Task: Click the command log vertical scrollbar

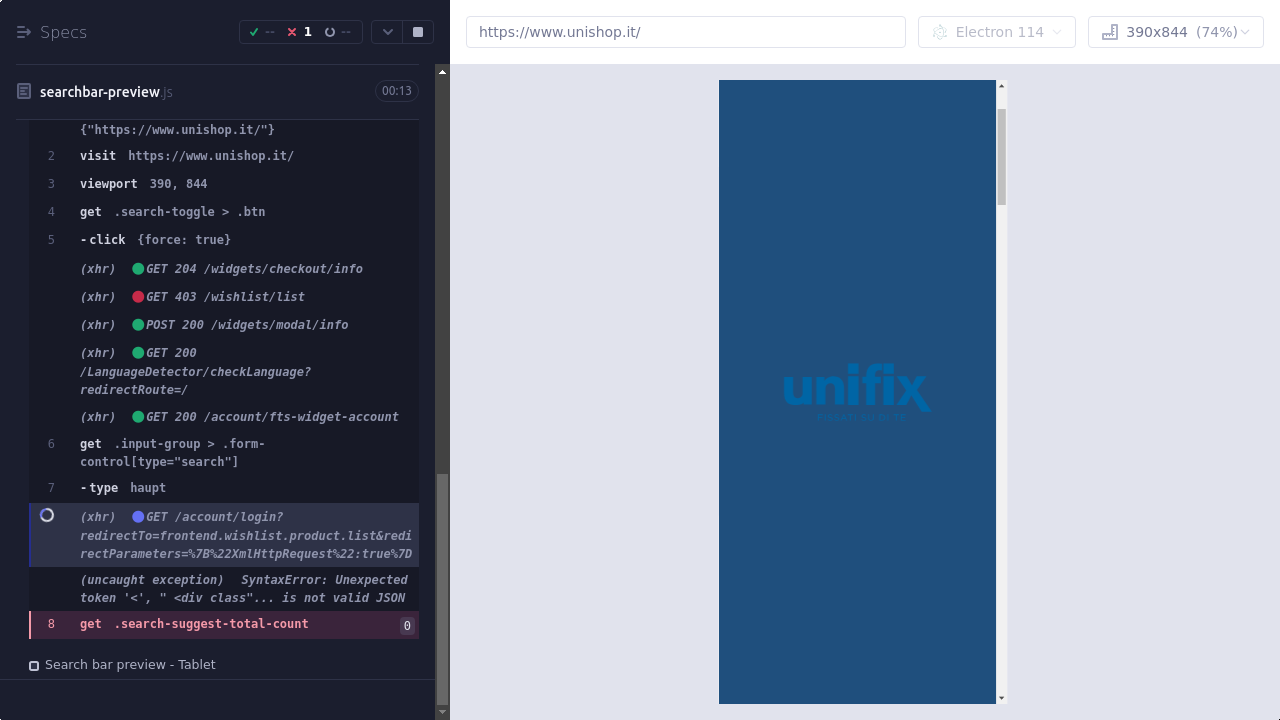Action: pos(442,588)
